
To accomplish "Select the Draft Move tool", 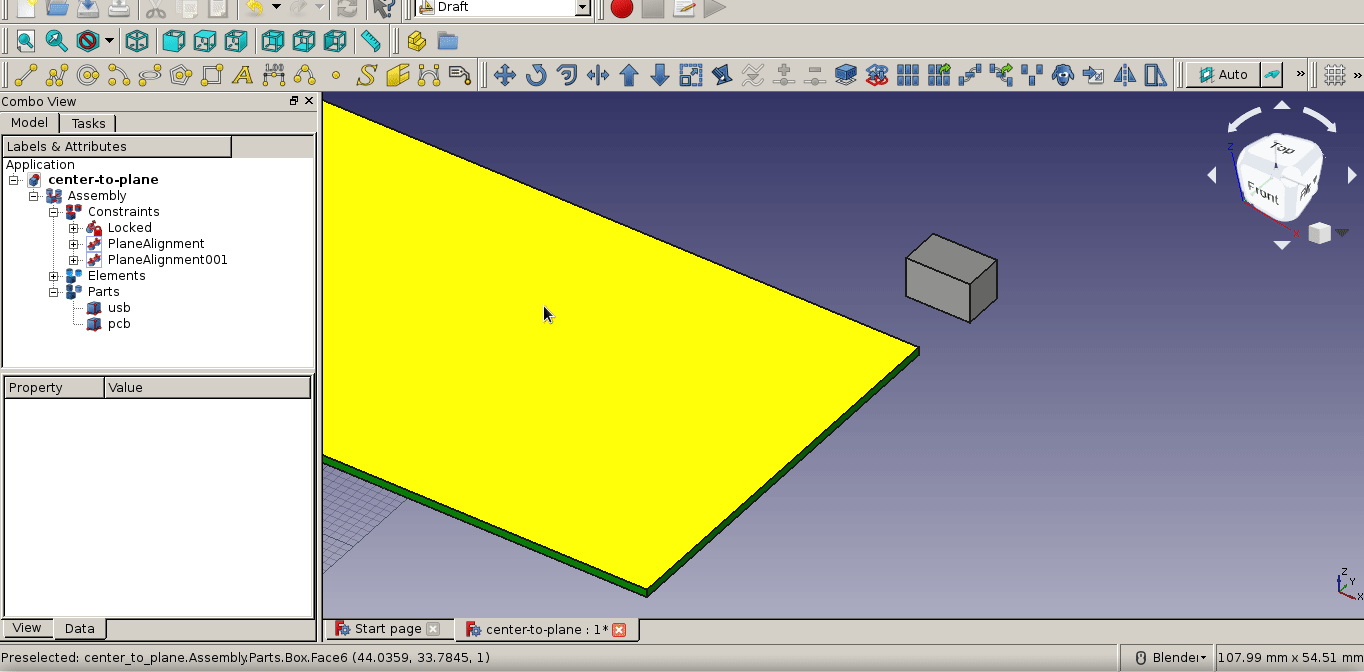I will 505,74.
